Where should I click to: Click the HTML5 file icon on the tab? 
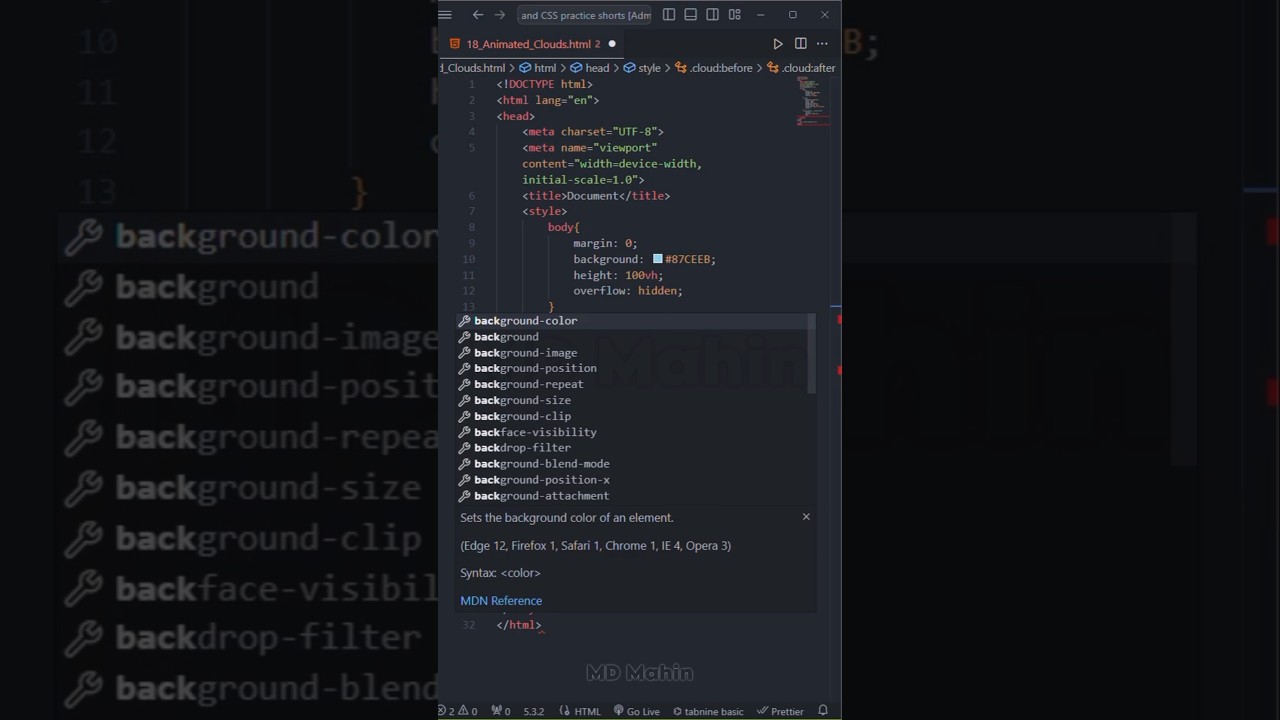[455, 44]
